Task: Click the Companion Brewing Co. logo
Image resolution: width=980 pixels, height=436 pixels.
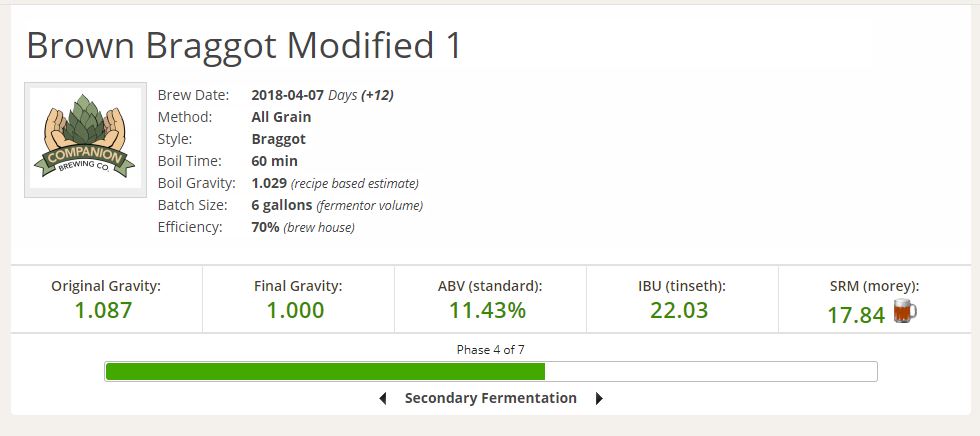Action: pos(85,140)
